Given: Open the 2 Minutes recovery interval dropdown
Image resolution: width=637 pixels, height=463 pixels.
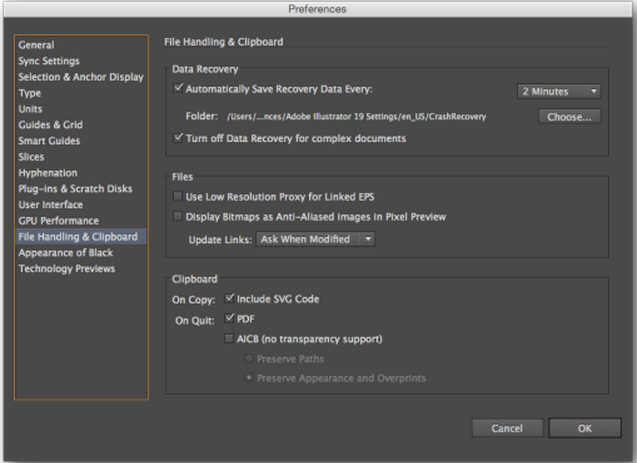Looking at the screenshot, I should pyautogui.click(x=560, y=91).
